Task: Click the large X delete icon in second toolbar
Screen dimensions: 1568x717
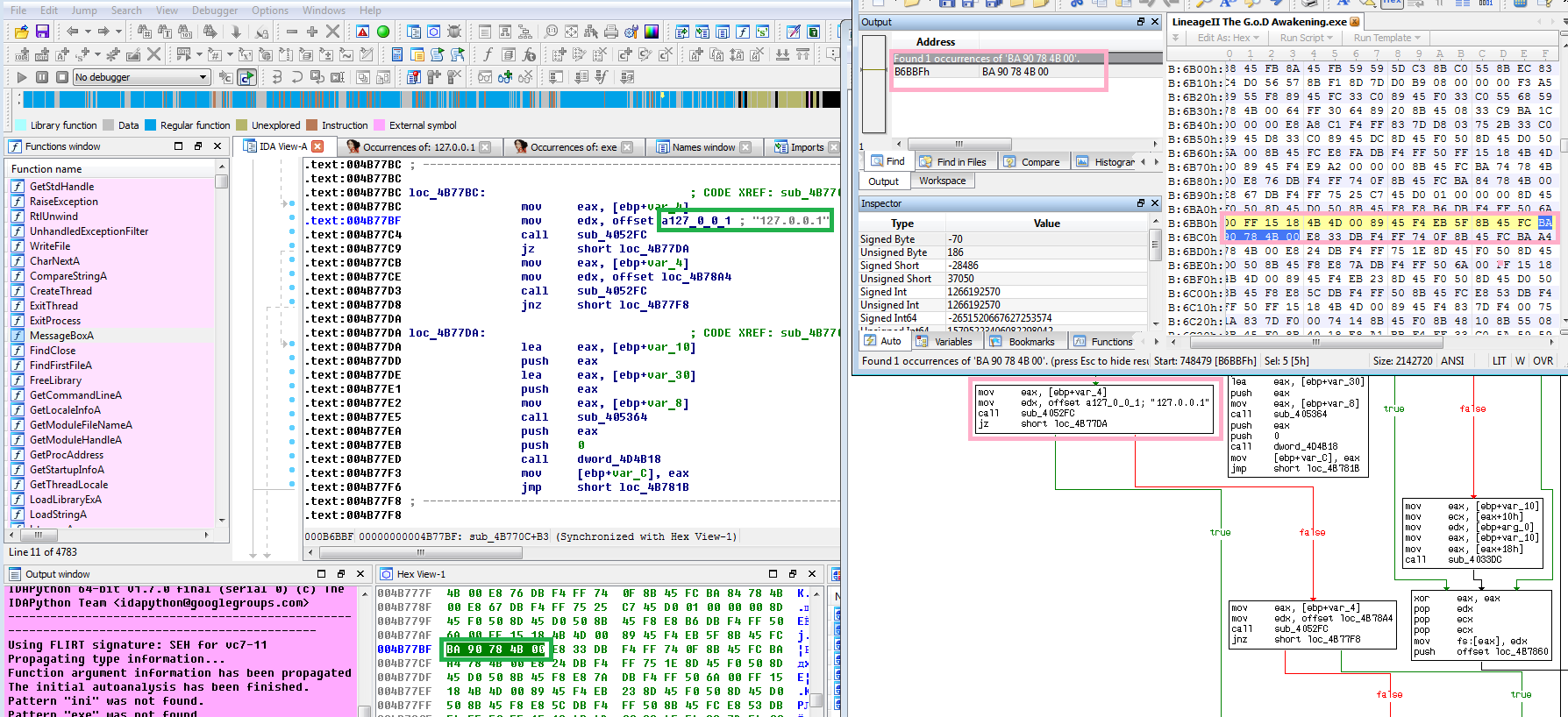Action: (x=153, y=54)
